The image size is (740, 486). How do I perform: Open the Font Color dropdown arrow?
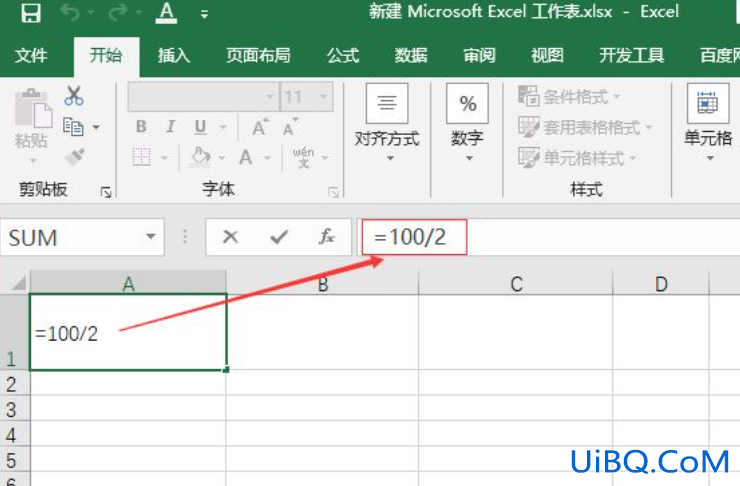tap(268, 158)
